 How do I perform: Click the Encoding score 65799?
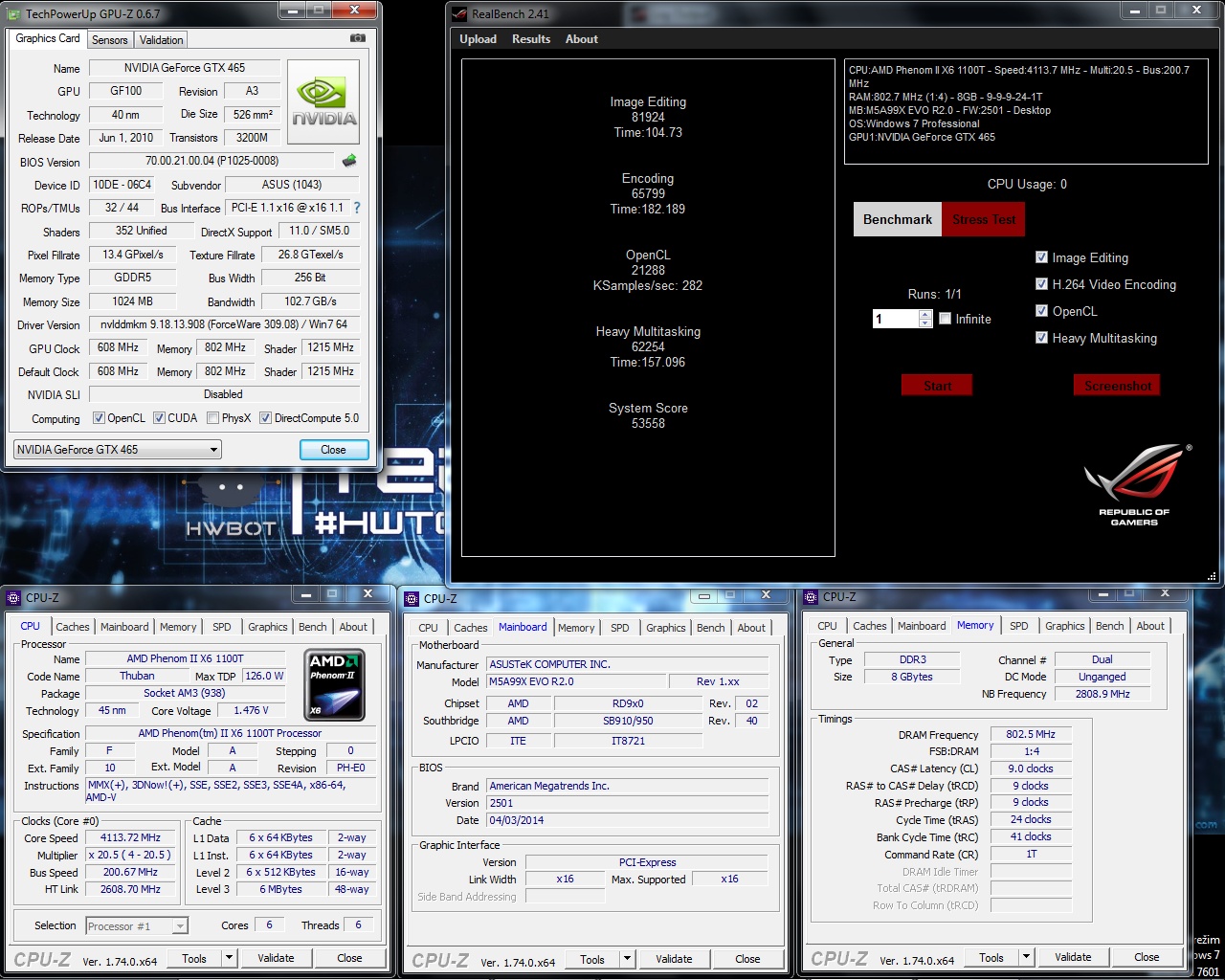648,193
